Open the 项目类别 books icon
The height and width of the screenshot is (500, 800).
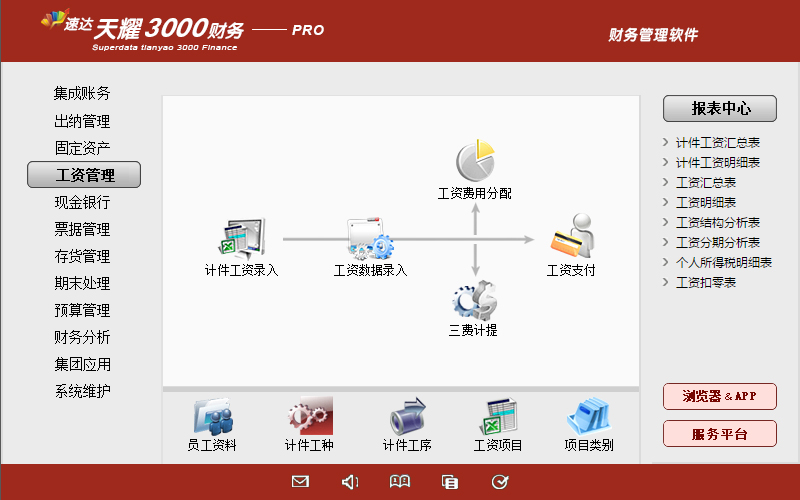point(589,417)
